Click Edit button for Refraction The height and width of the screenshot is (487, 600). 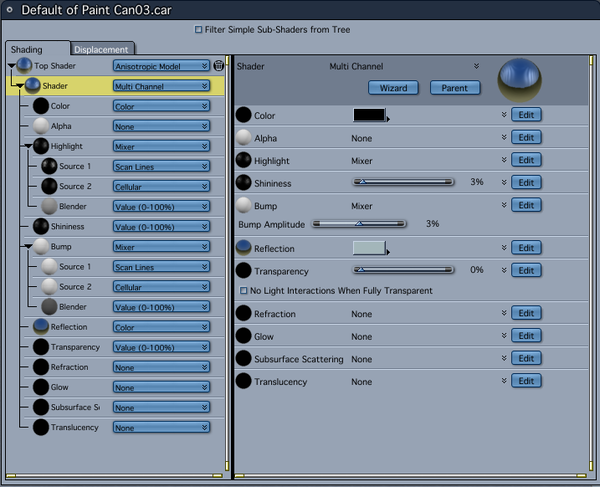pyautogui.click(x=526, y=313)
